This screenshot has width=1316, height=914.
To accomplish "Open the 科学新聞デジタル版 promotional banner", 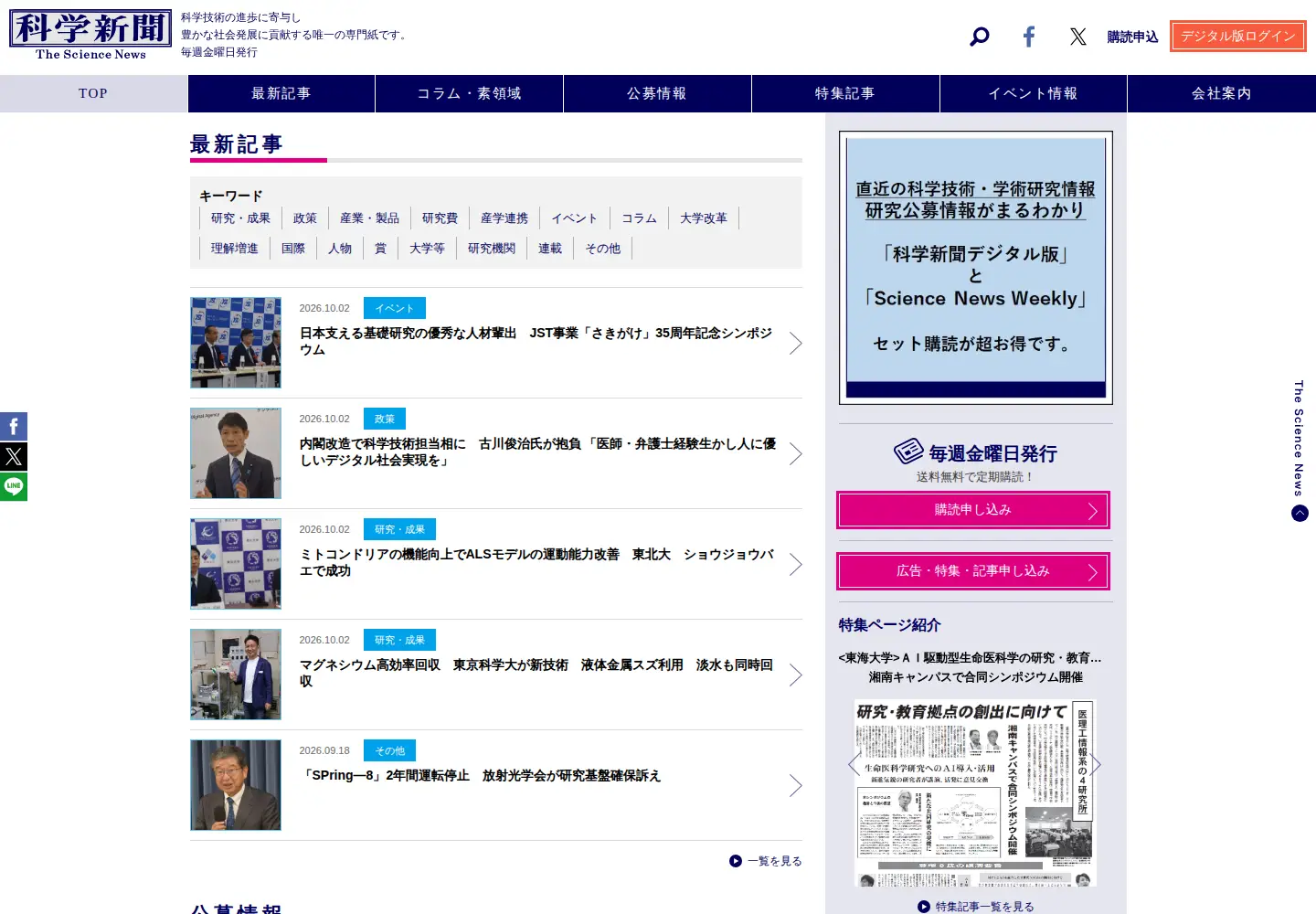I will 976,268.
